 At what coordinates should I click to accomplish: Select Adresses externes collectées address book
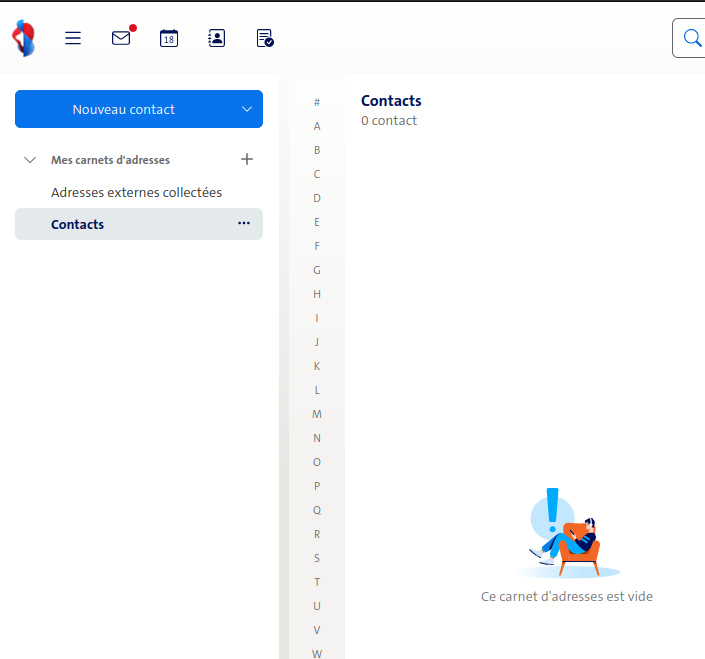tap(136, 192)
